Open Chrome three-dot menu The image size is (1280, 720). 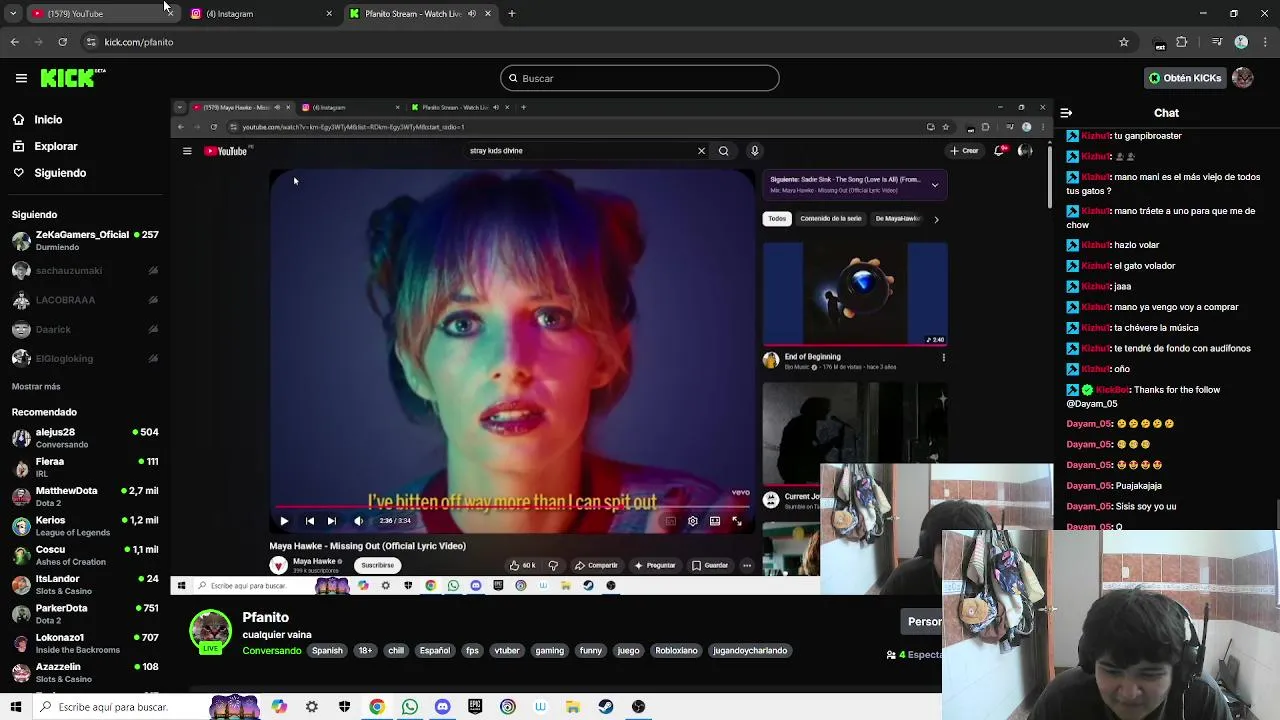pyautogui.click(x=1266, y=42)
